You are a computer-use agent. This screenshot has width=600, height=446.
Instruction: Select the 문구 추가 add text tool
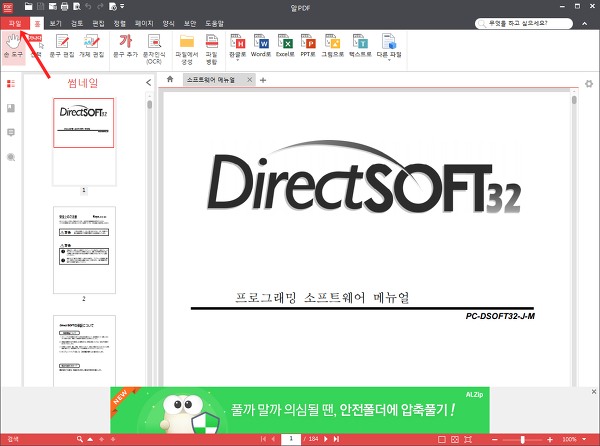click(125, 46)
